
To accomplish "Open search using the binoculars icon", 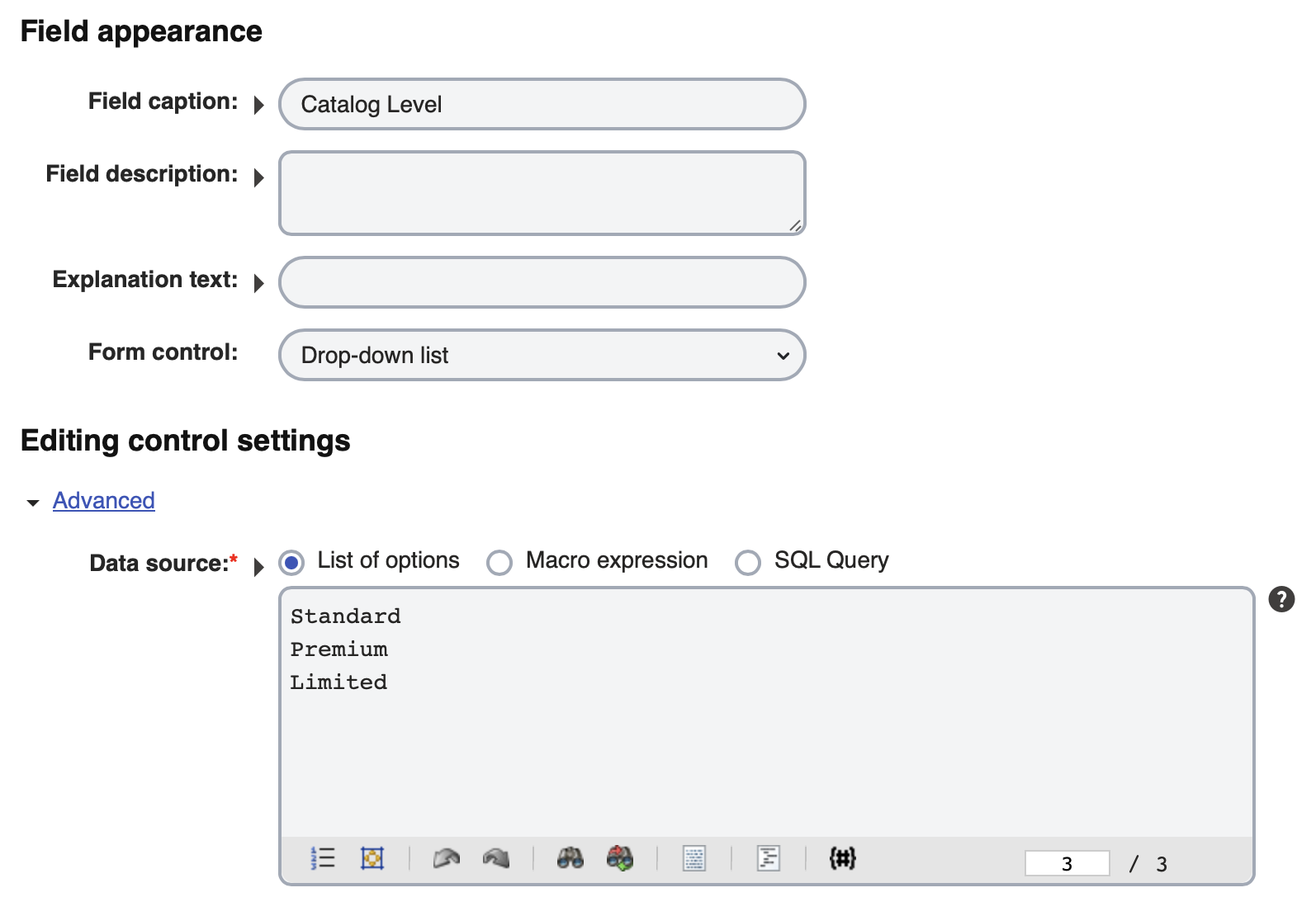I will pyautogui.click(x=570, y=858).
